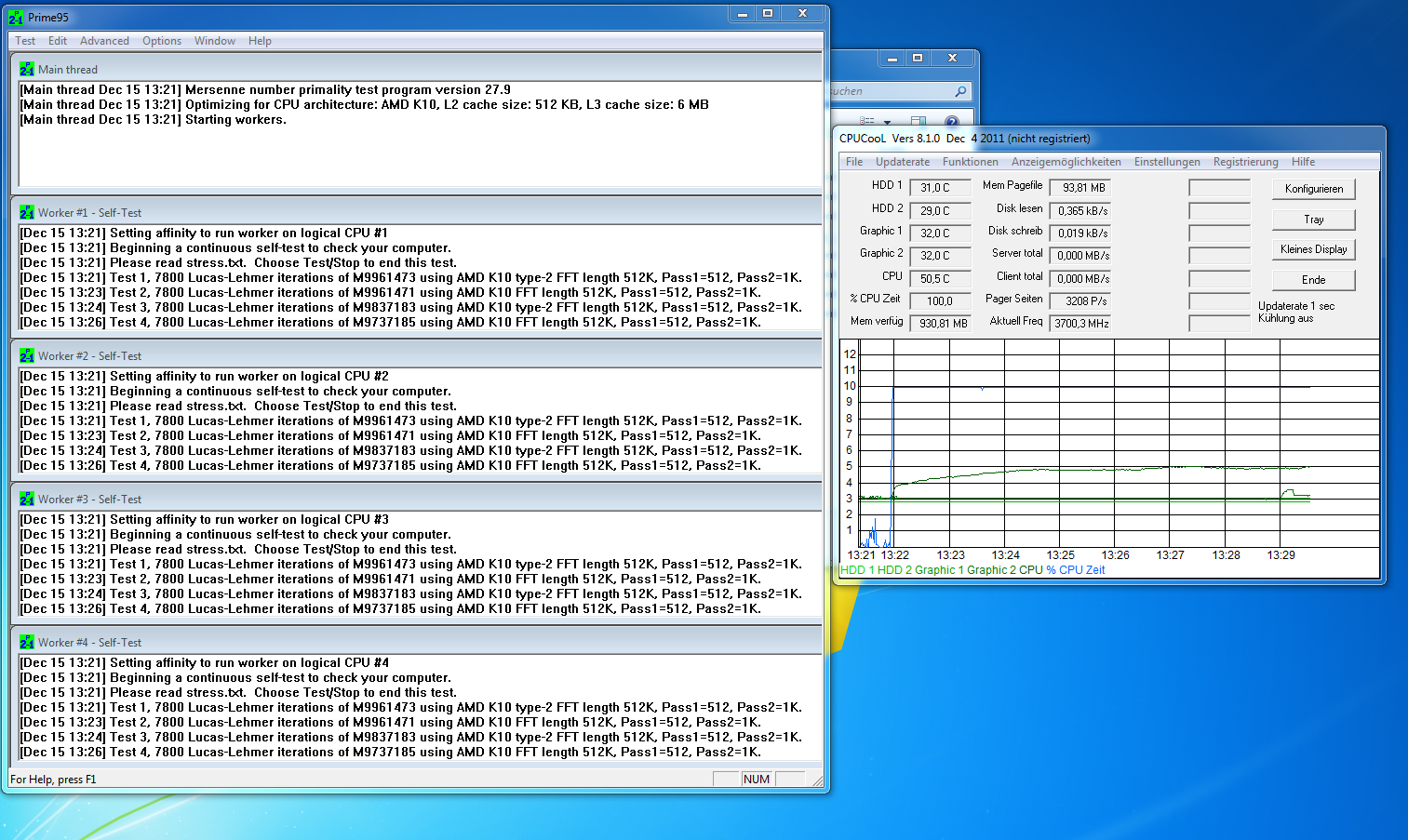
Task: Click Worker #2's Test 4 M9737185 log line
Action: coord(391,465)
